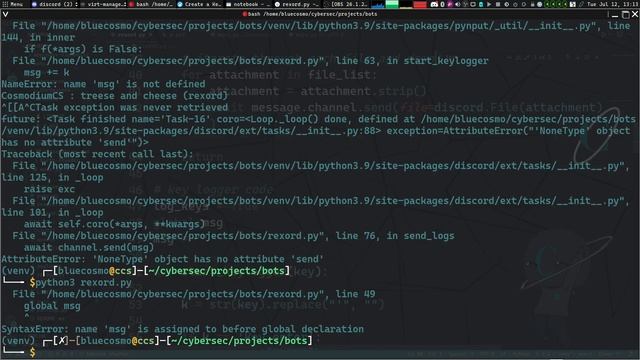640x360 pixels.
Task: Click the 'await self.coro(*args, **kwargs)' line
Action: click(114, 224)
